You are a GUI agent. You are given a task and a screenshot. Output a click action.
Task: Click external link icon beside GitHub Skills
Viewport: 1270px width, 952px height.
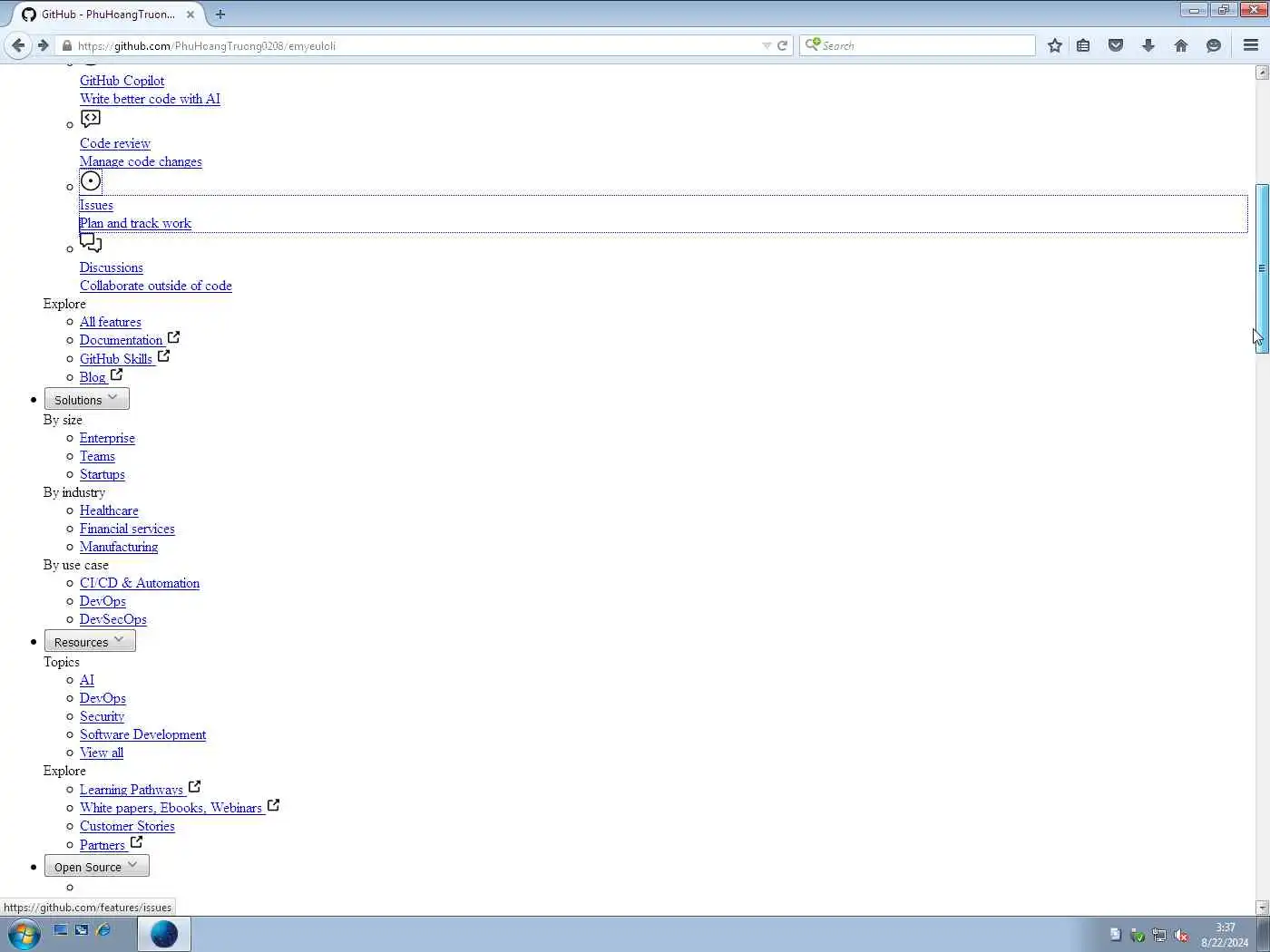163,356
